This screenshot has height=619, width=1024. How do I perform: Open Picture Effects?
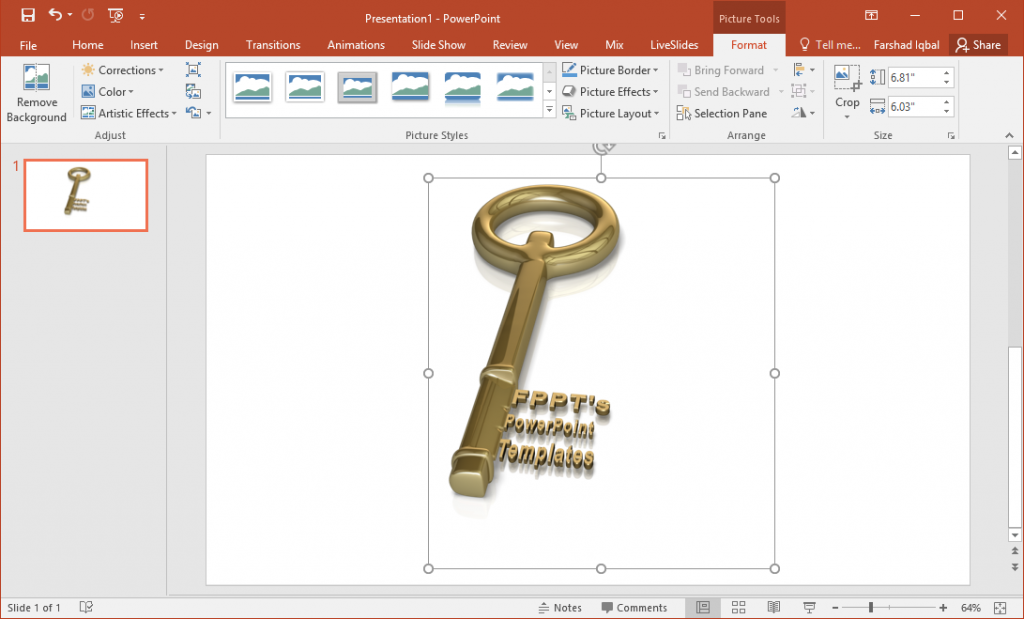611,91
